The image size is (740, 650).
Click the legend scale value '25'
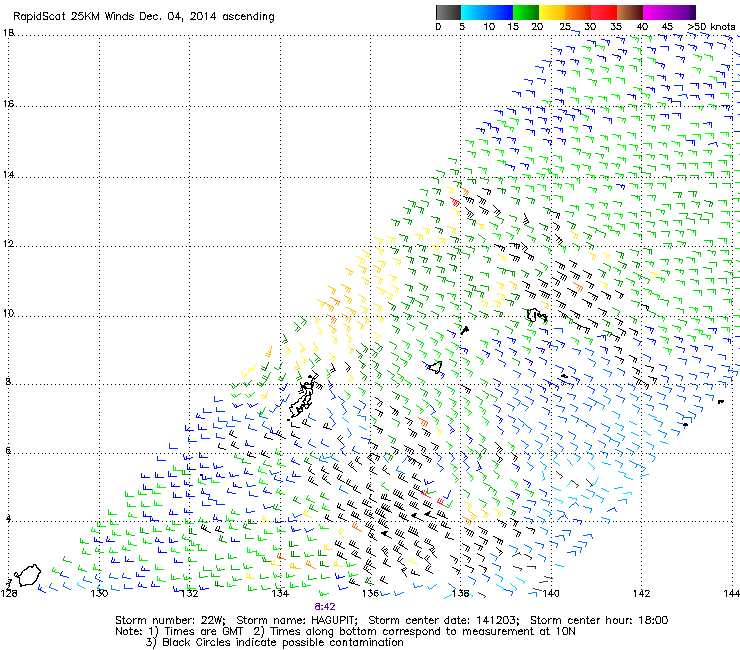tap(565, 27)
